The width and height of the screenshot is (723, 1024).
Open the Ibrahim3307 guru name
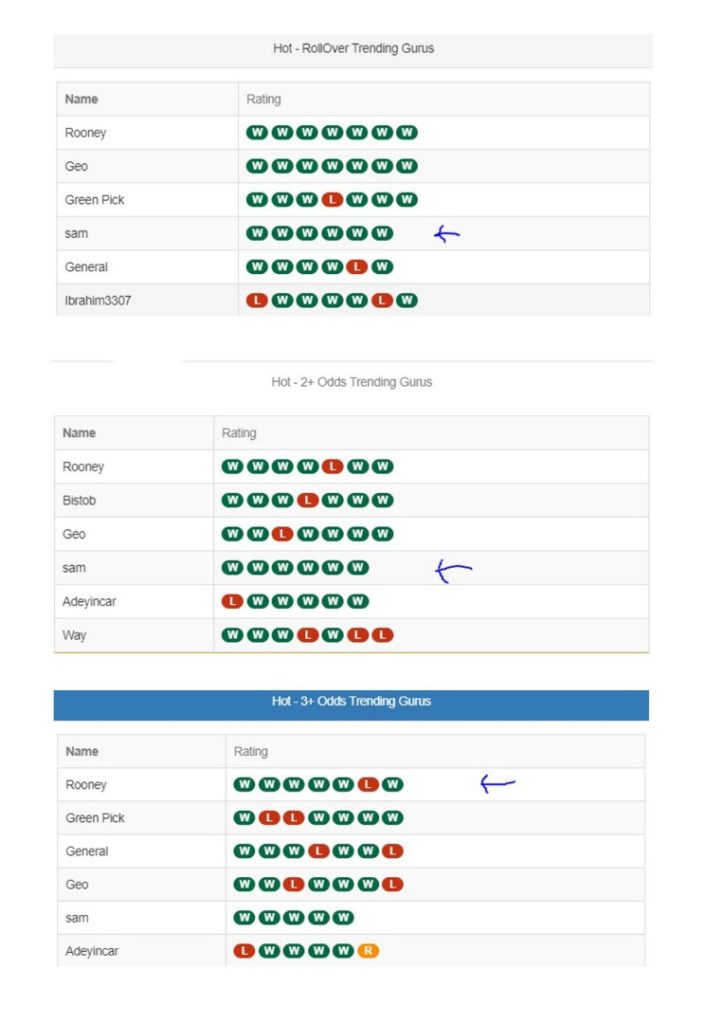[x=97, y=301]
